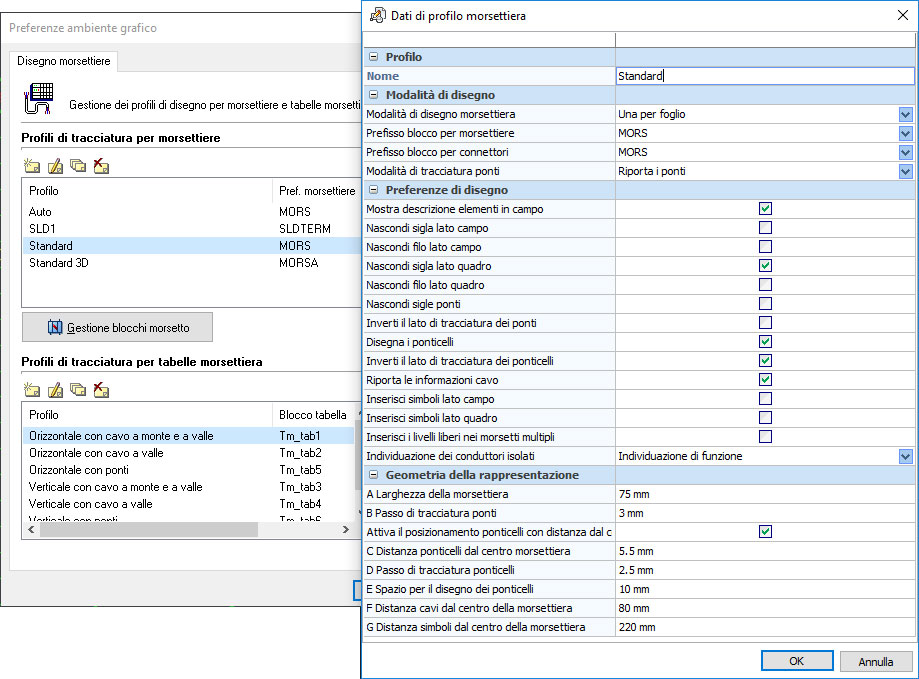Enable Inserisci simboli lato quadro checkbox
This screenshot has height=679, width=919.
tap(765, 417)
